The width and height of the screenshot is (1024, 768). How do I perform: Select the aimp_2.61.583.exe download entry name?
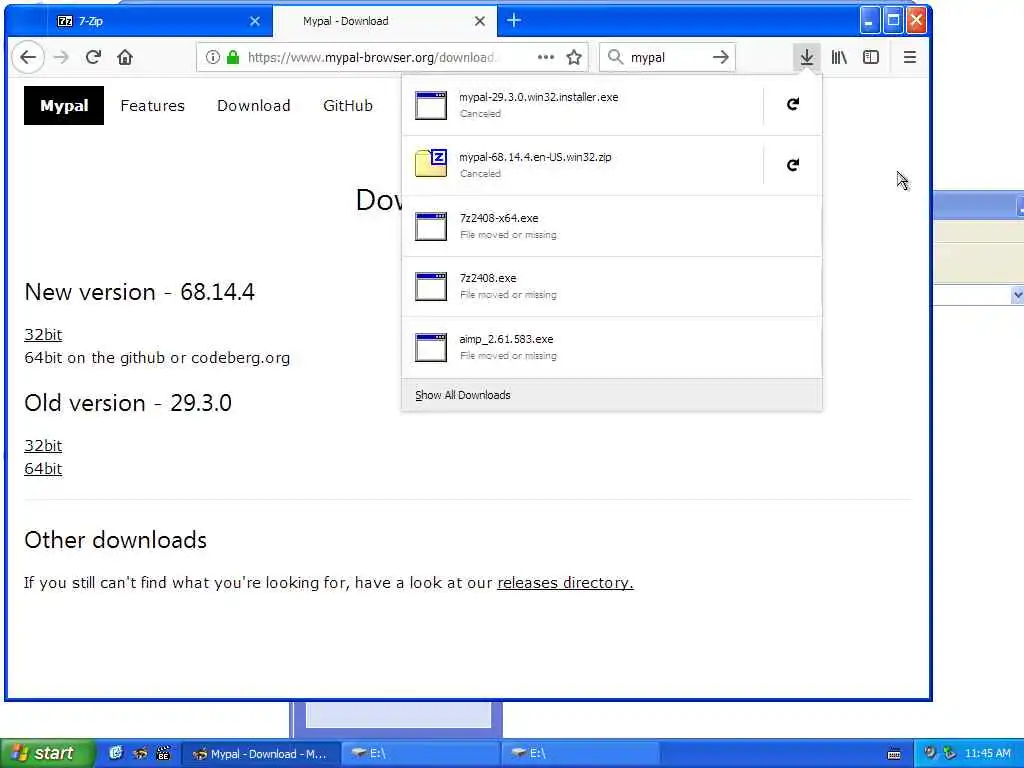pyautogui.click(x=506, y=339)
